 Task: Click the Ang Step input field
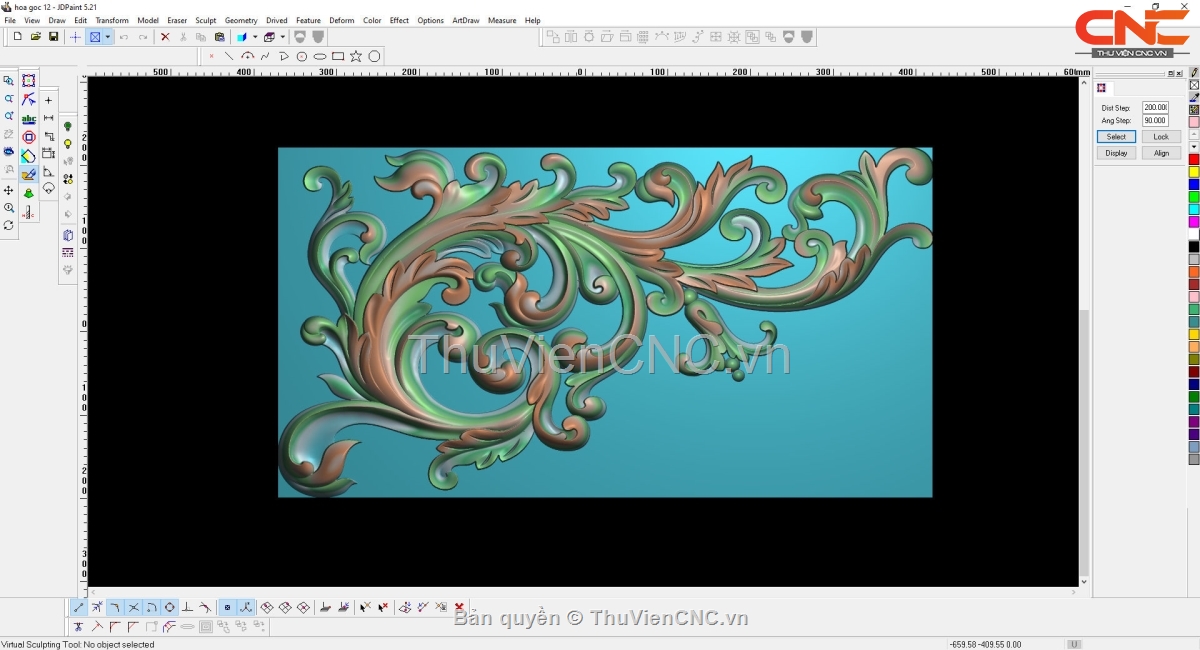[x=1155, y=120]
